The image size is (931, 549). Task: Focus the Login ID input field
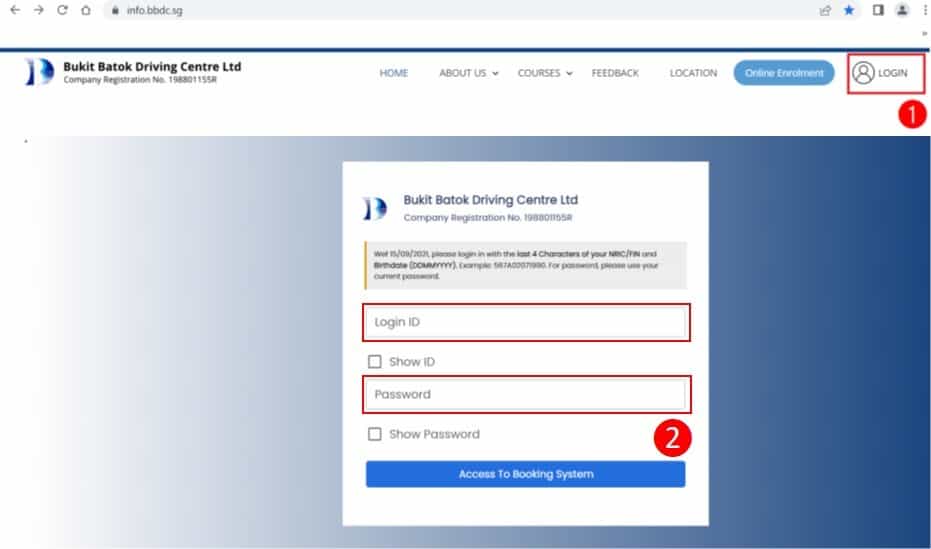pos(526,322)
